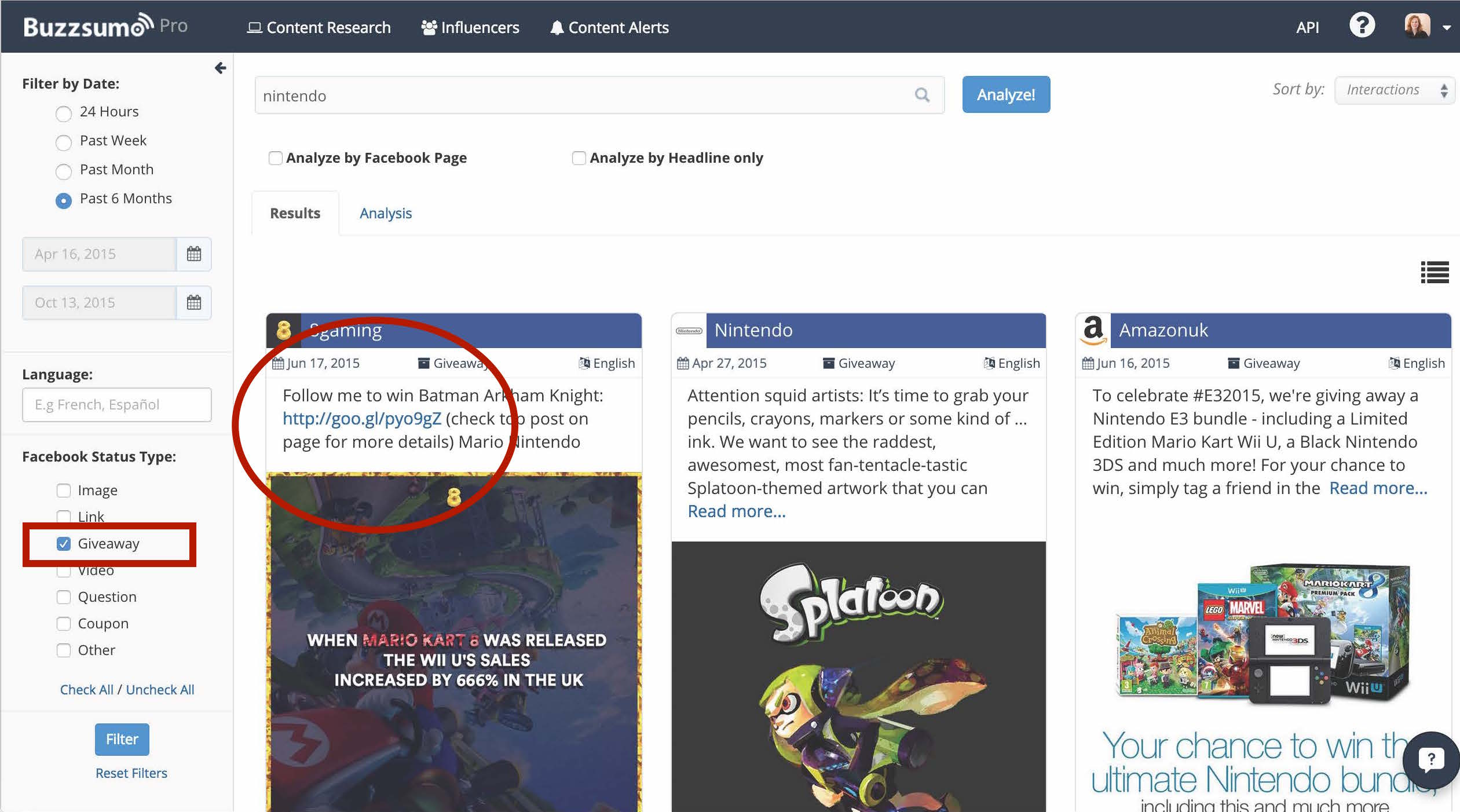The image size is (1460, 812).
Task: Open the chat help bubble
Action: pos(1430,760)
